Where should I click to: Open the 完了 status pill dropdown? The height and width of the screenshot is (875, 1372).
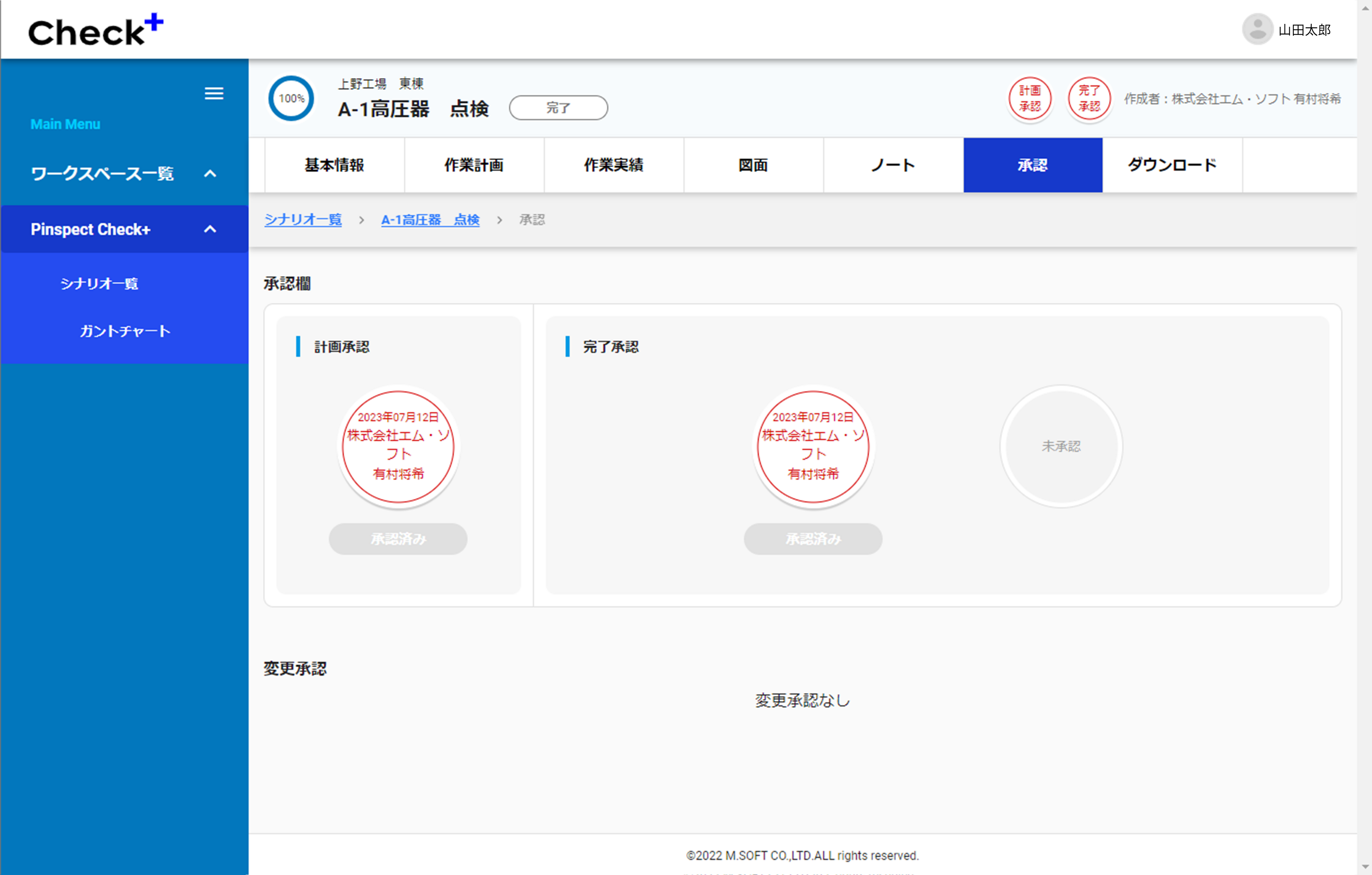(x=558, y=108)
